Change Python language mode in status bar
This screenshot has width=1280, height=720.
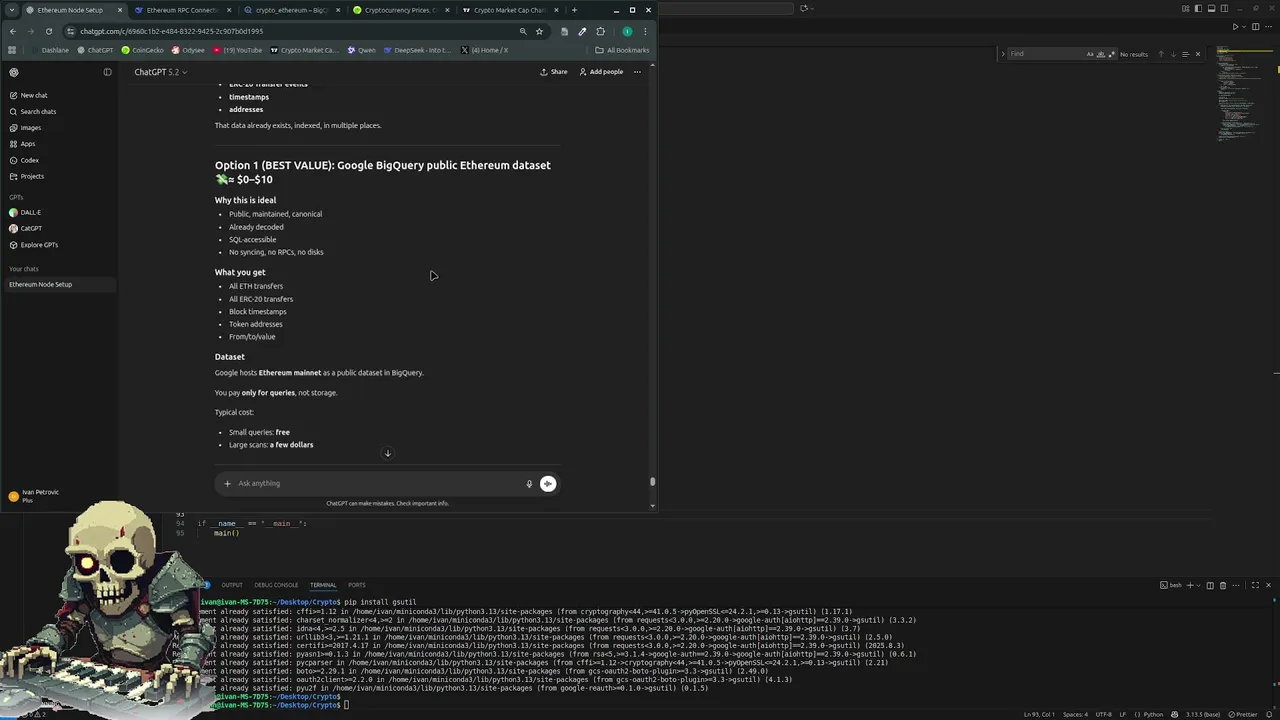[x=1153, y=714]
